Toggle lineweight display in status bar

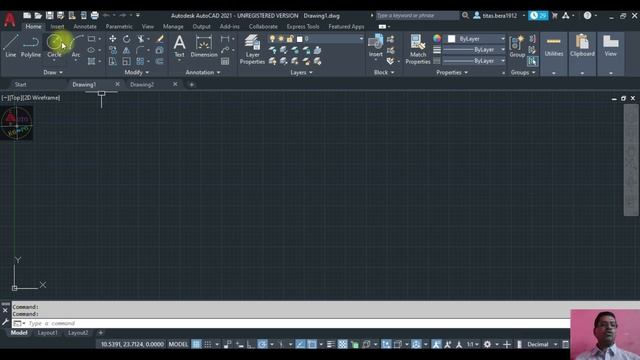pyautogui.click(x=331, y=344)
